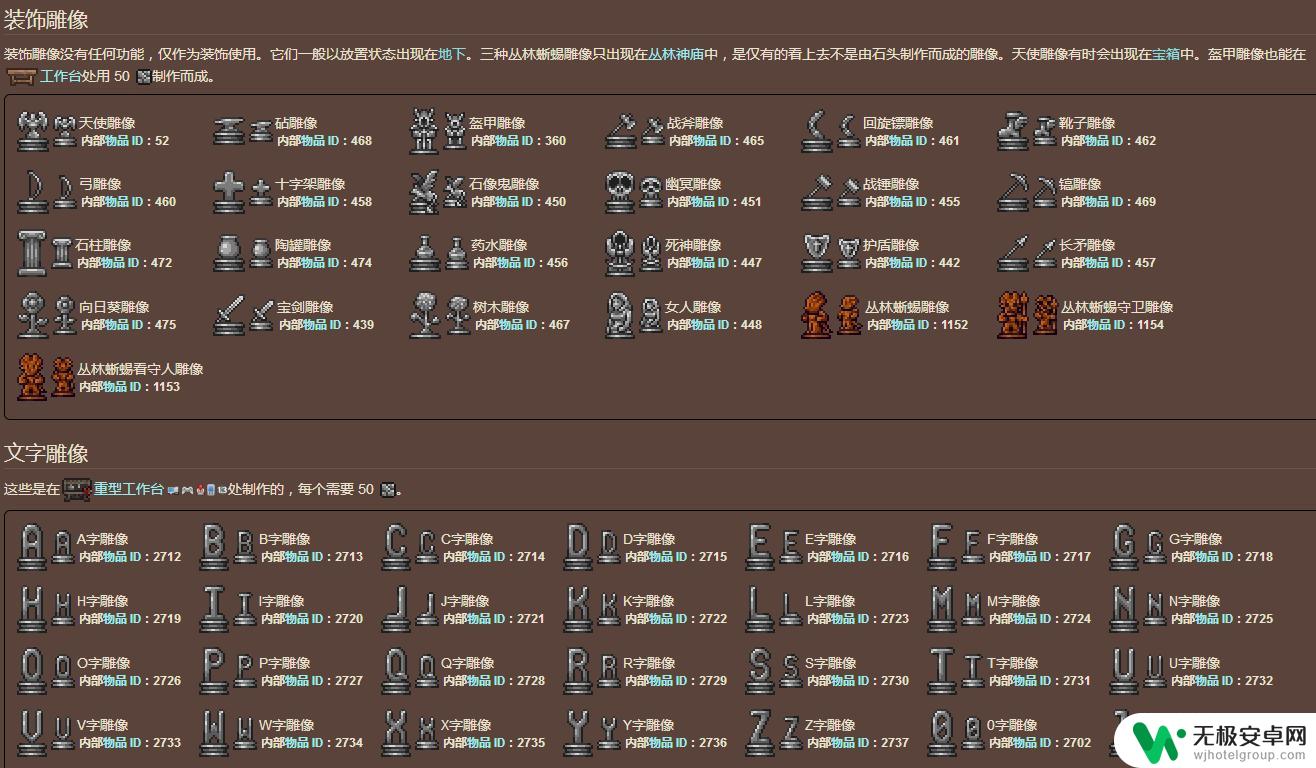Click the large Axe Statue (战斧雕像) image
1316x768 pixels.
click(x=621, y=131)
